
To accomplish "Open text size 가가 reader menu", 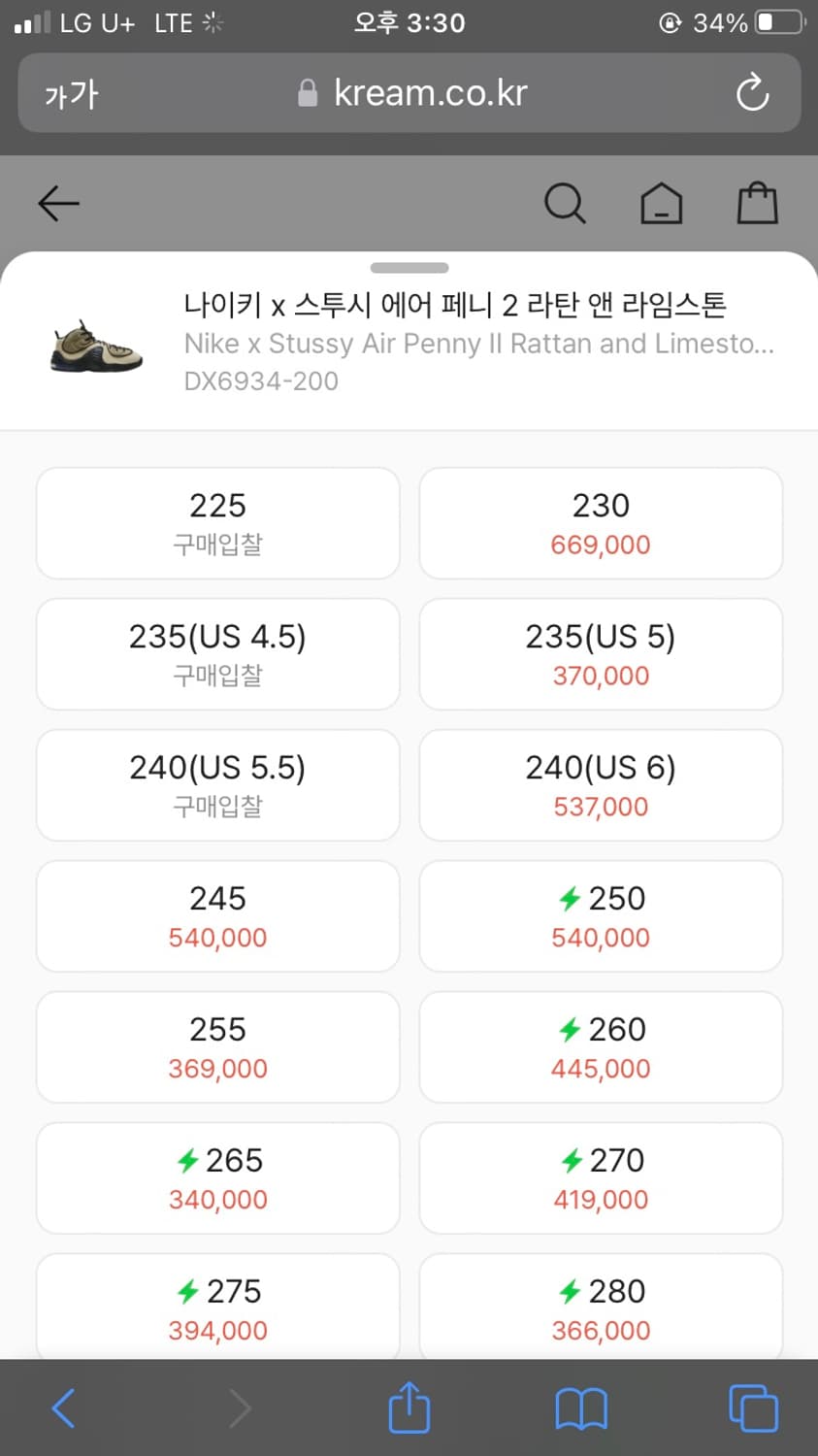I will pos(71,94).
